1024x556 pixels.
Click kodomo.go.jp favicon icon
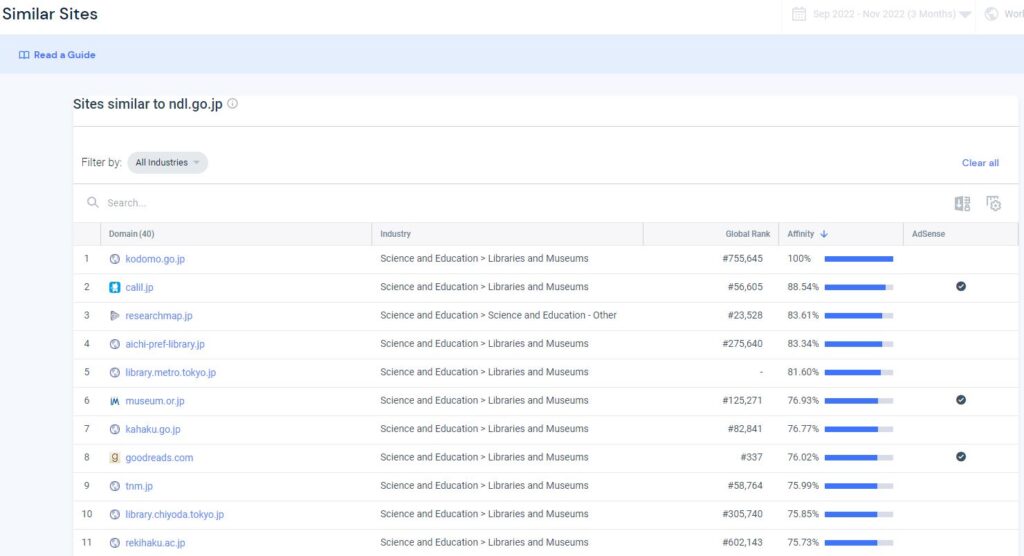pos(115,259)
